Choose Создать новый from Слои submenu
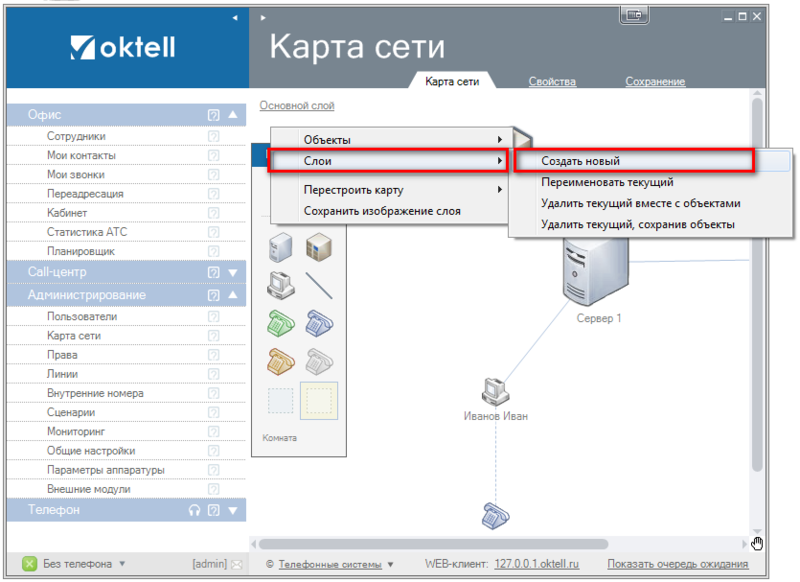Screen dimensions: 800x582 click(x=580, y=161)
